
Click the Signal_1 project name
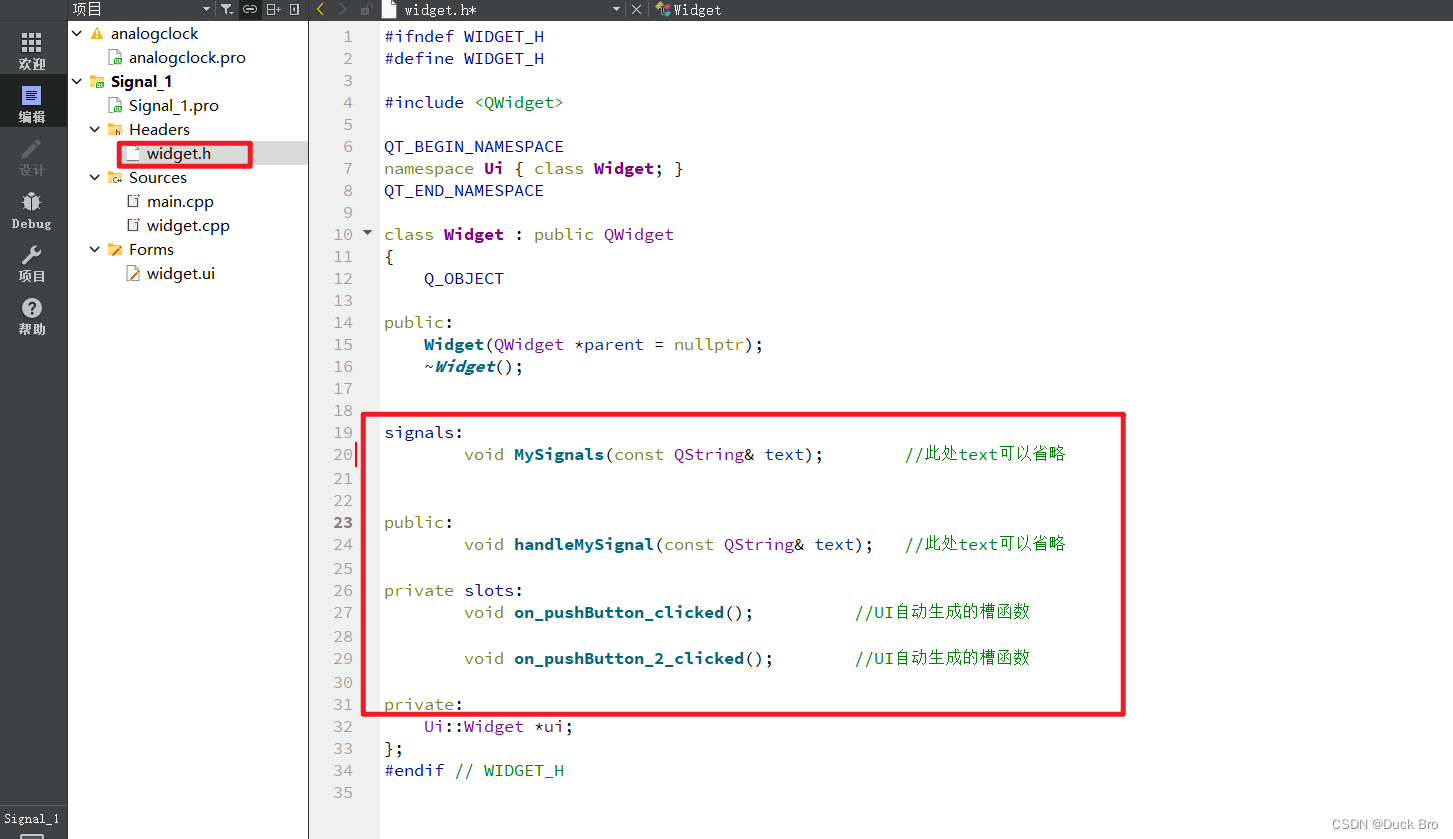click(x=141, y=81)
